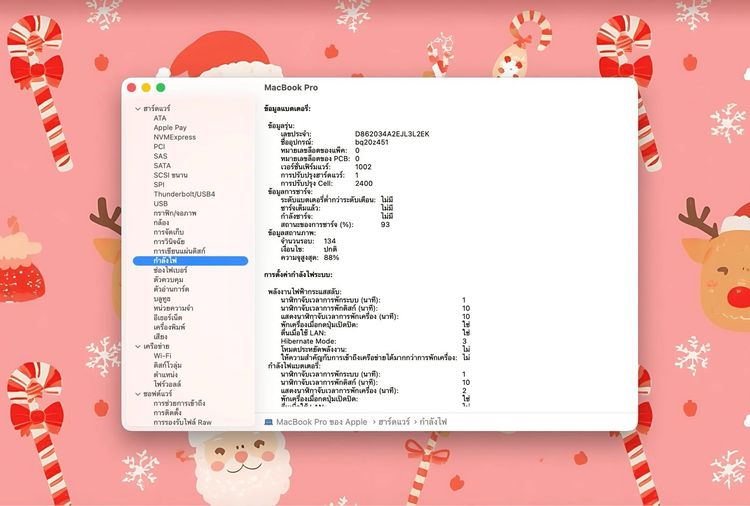Select PCI in the hardware list
Screen dimensions: 750x506
[x=159, y=147]
